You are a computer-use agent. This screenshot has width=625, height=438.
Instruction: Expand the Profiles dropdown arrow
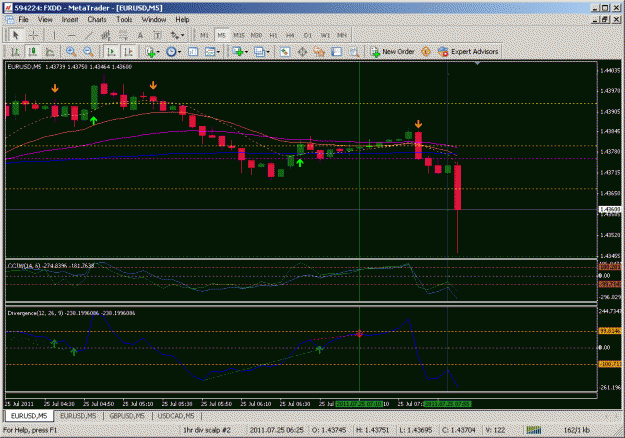(268, 52)
